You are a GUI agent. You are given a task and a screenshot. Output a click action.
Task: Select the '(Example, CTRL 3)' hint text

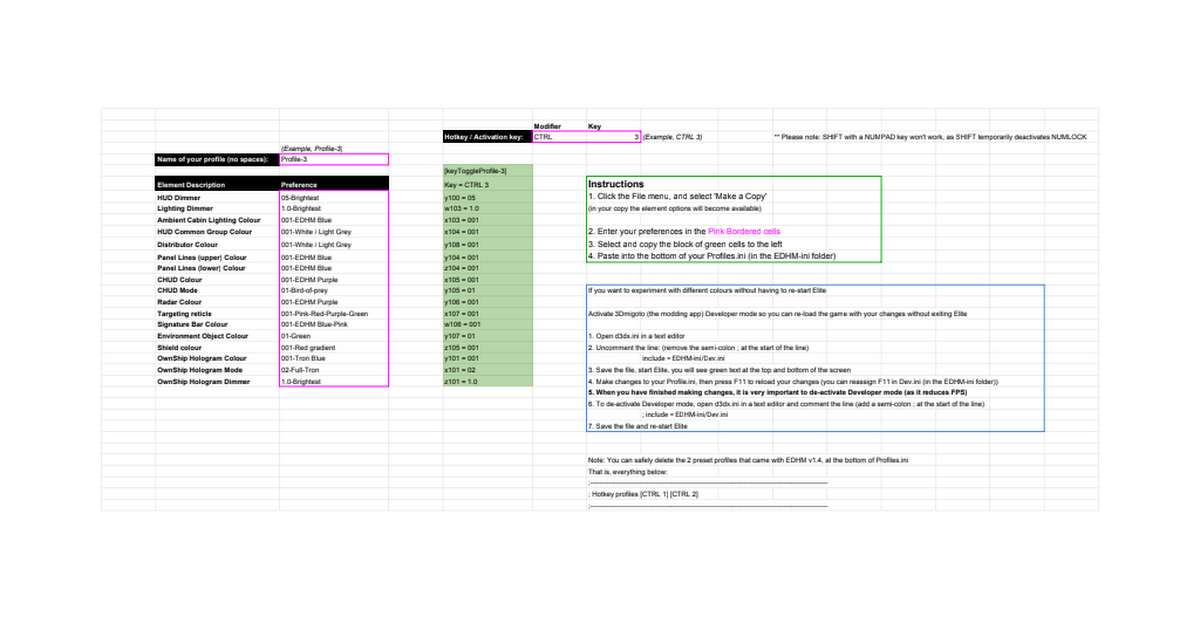672,137
